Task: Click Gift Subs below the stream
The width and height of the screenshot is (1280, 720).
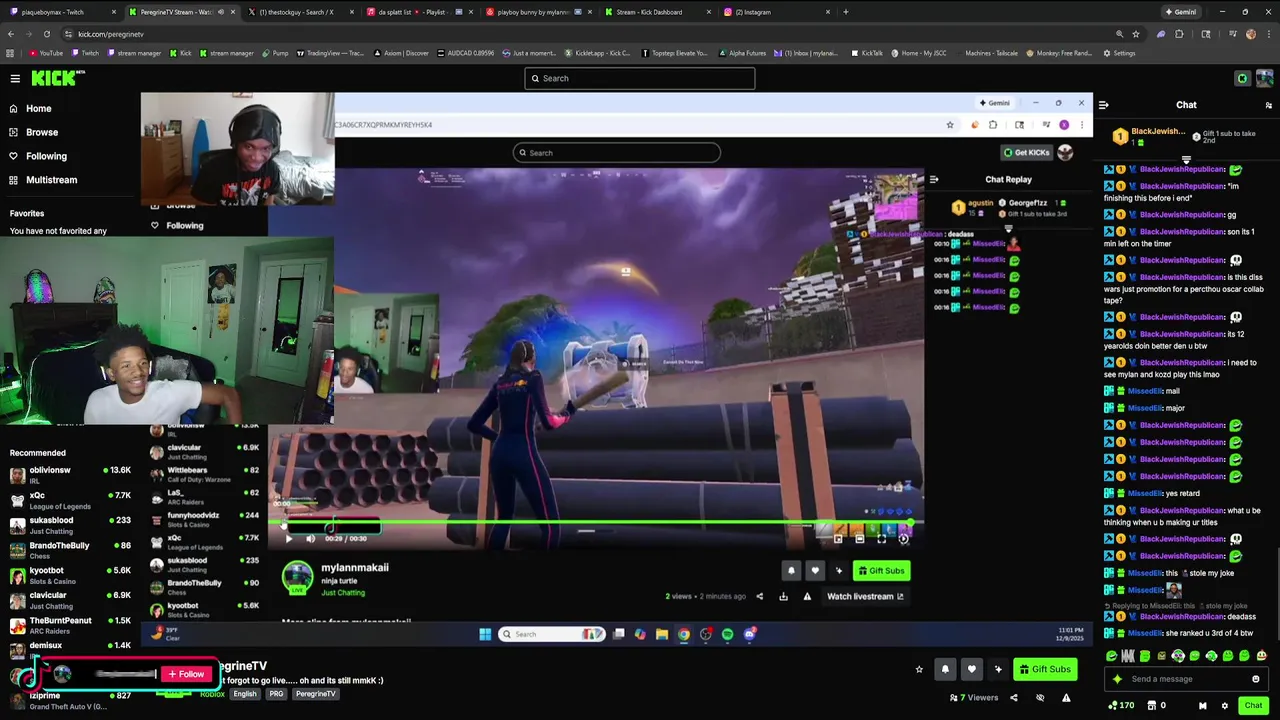Action: pyautogui.click(x=1044, y=669)
